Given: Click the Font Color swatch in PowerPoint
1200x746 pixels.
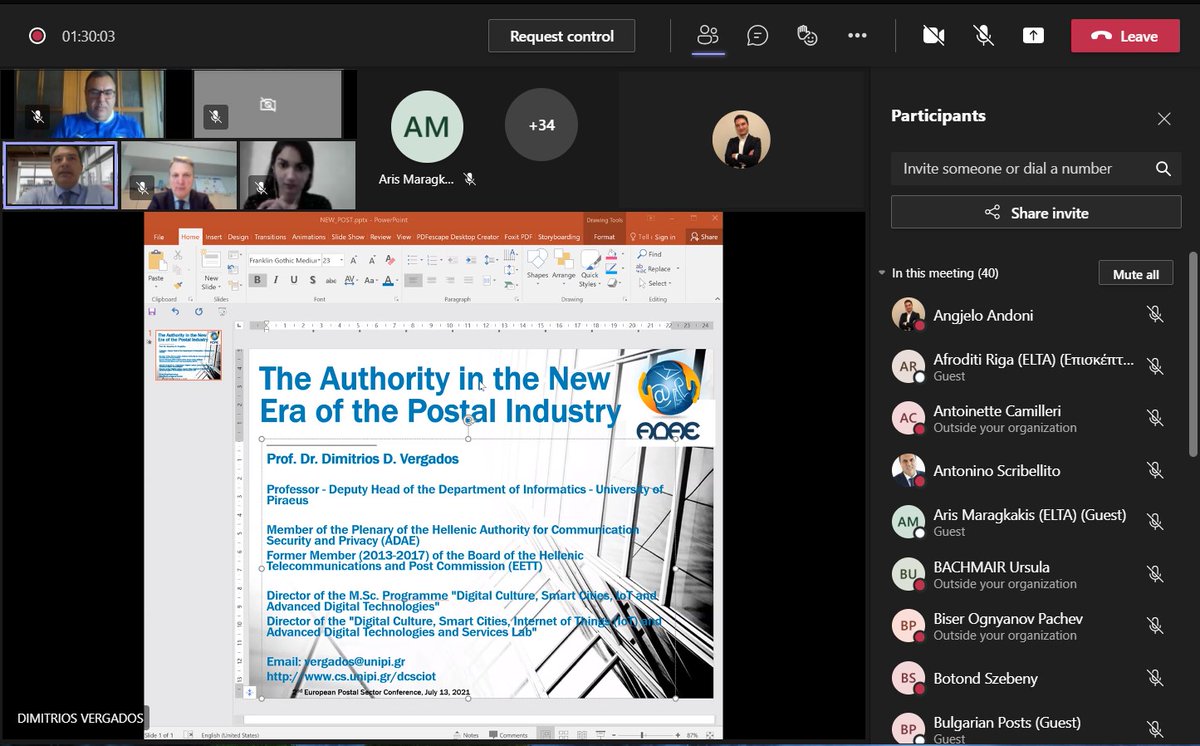Looking at the screenshot, I should (x=388, y=281).
